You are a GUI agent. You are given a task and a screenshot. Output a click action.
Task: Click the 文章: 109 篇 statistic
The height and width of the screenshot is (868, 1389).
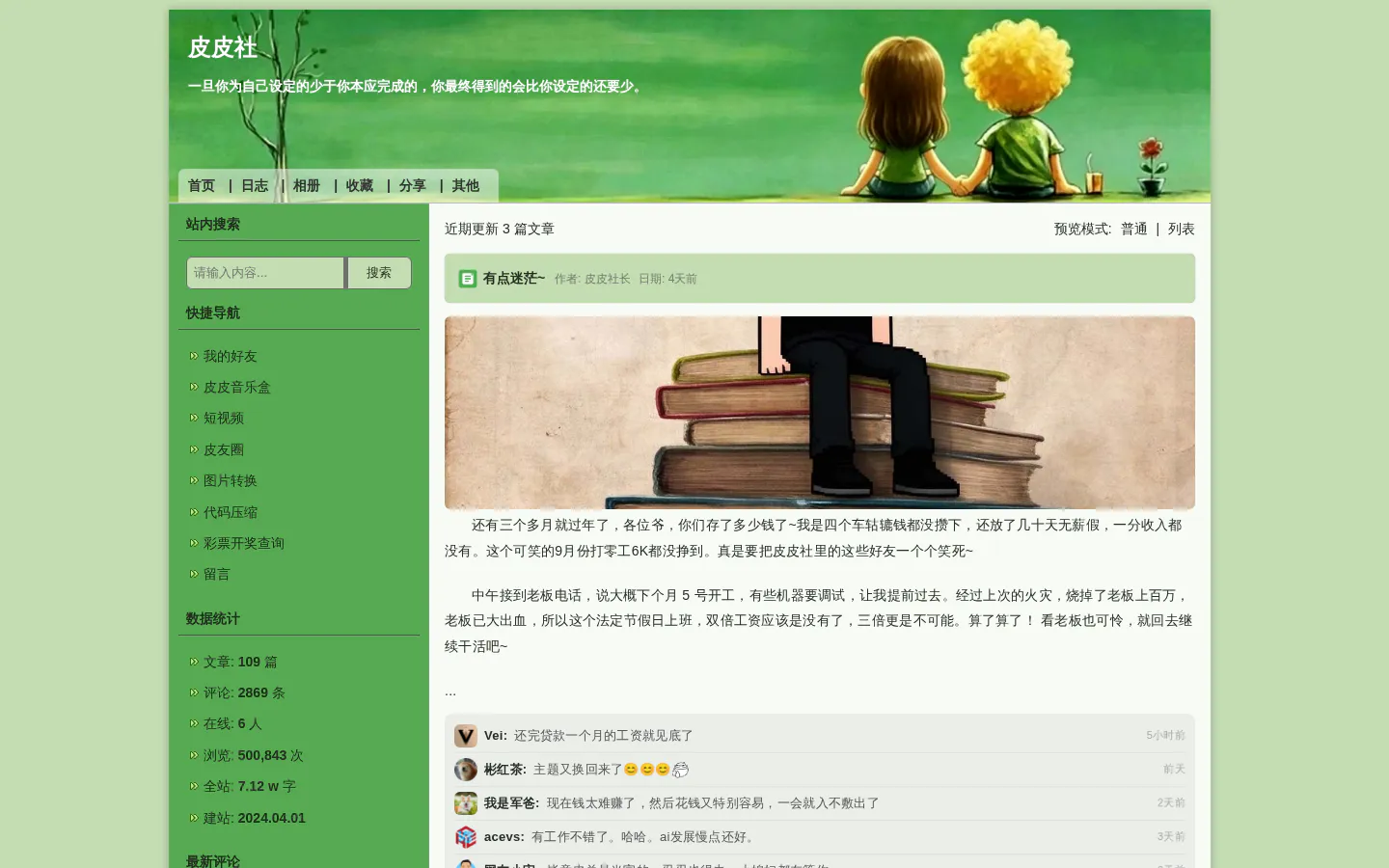pos(240,663)
